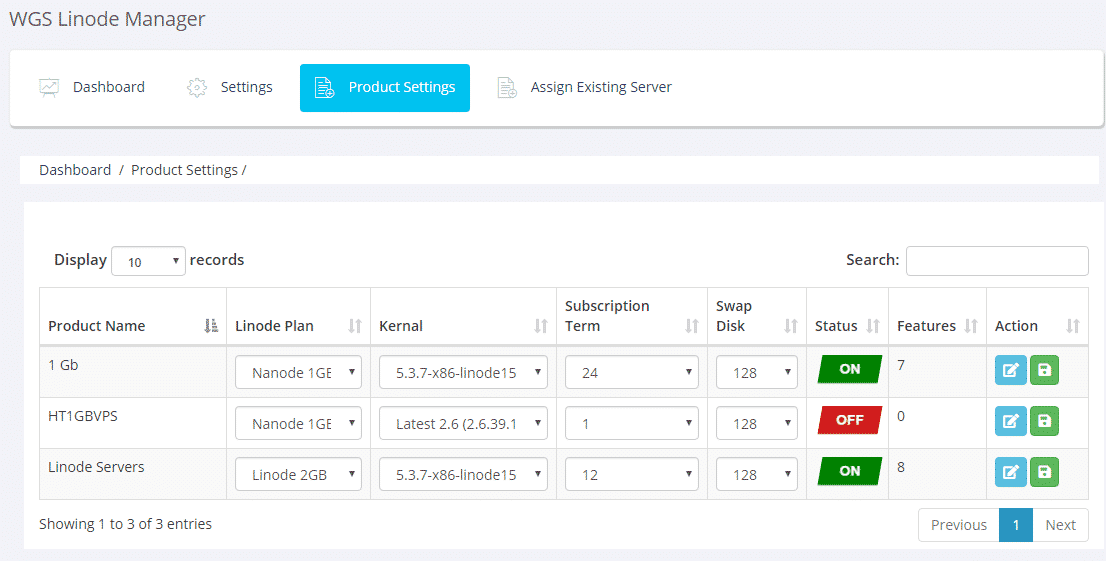
Task: Focus the Search input field
Action: [996, 261]
